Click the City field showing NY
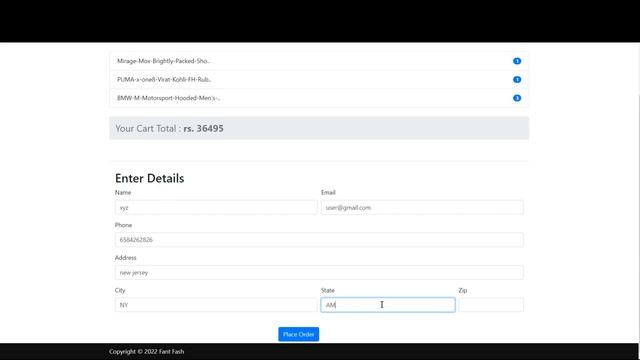The width and height of the screenshot is (640, 360). (x=216, y=305)
